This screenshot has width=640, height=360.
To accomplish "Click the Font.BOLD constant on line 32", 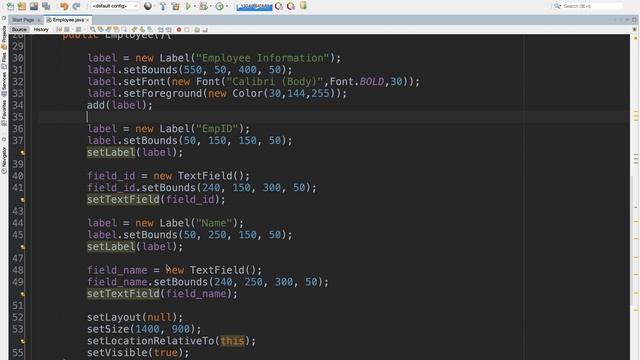I will [357, 82].
